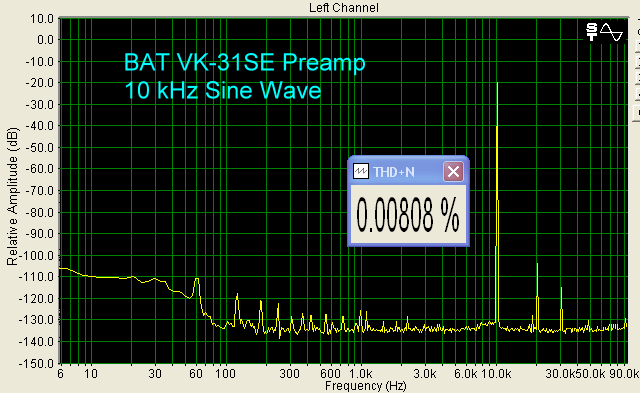Click the ST marker icon on the graph
640x393 pixels.
click(x=591, y=32)
